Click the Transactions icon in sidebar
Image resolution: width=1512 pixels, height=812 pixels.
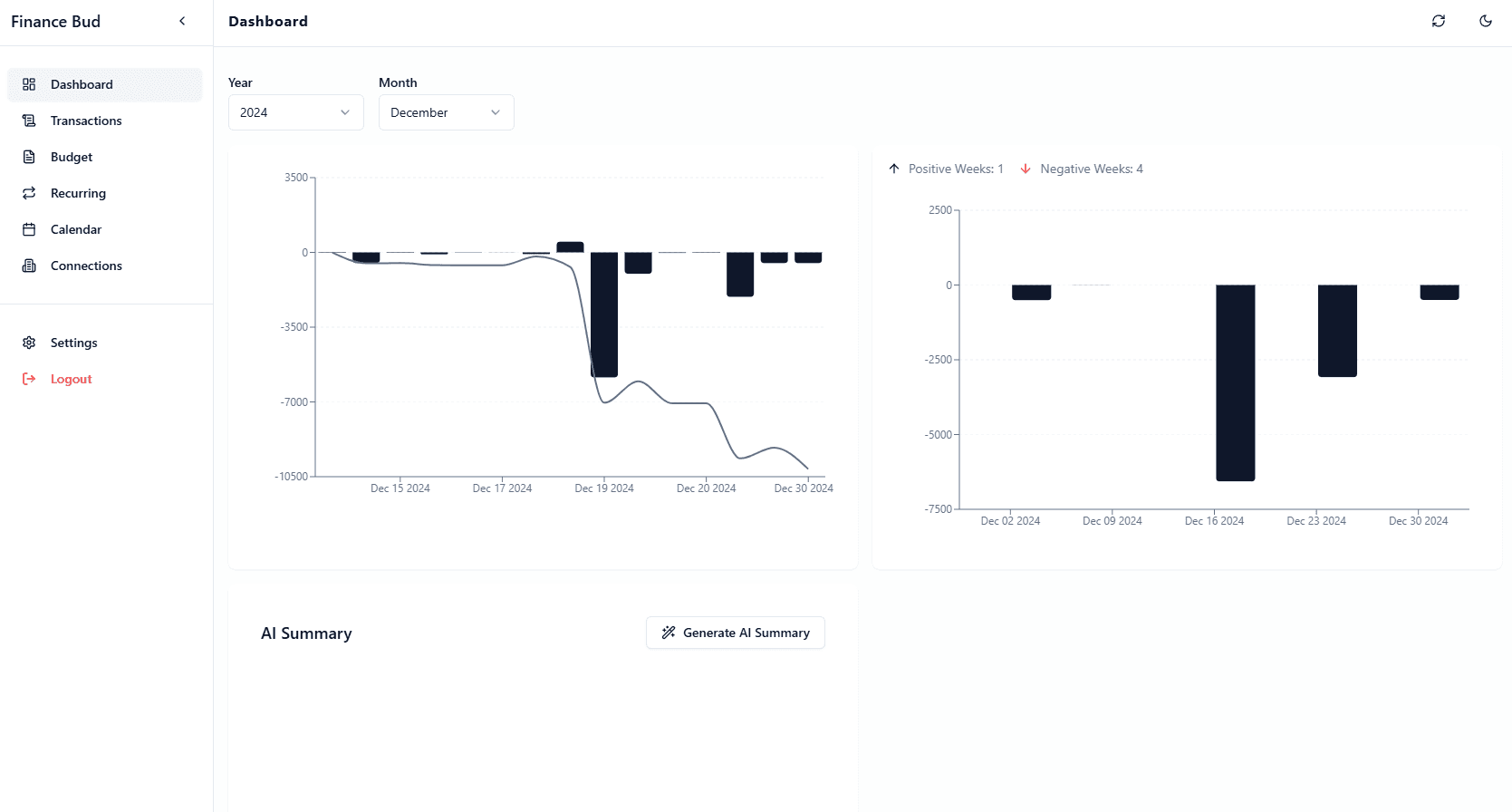29,121
